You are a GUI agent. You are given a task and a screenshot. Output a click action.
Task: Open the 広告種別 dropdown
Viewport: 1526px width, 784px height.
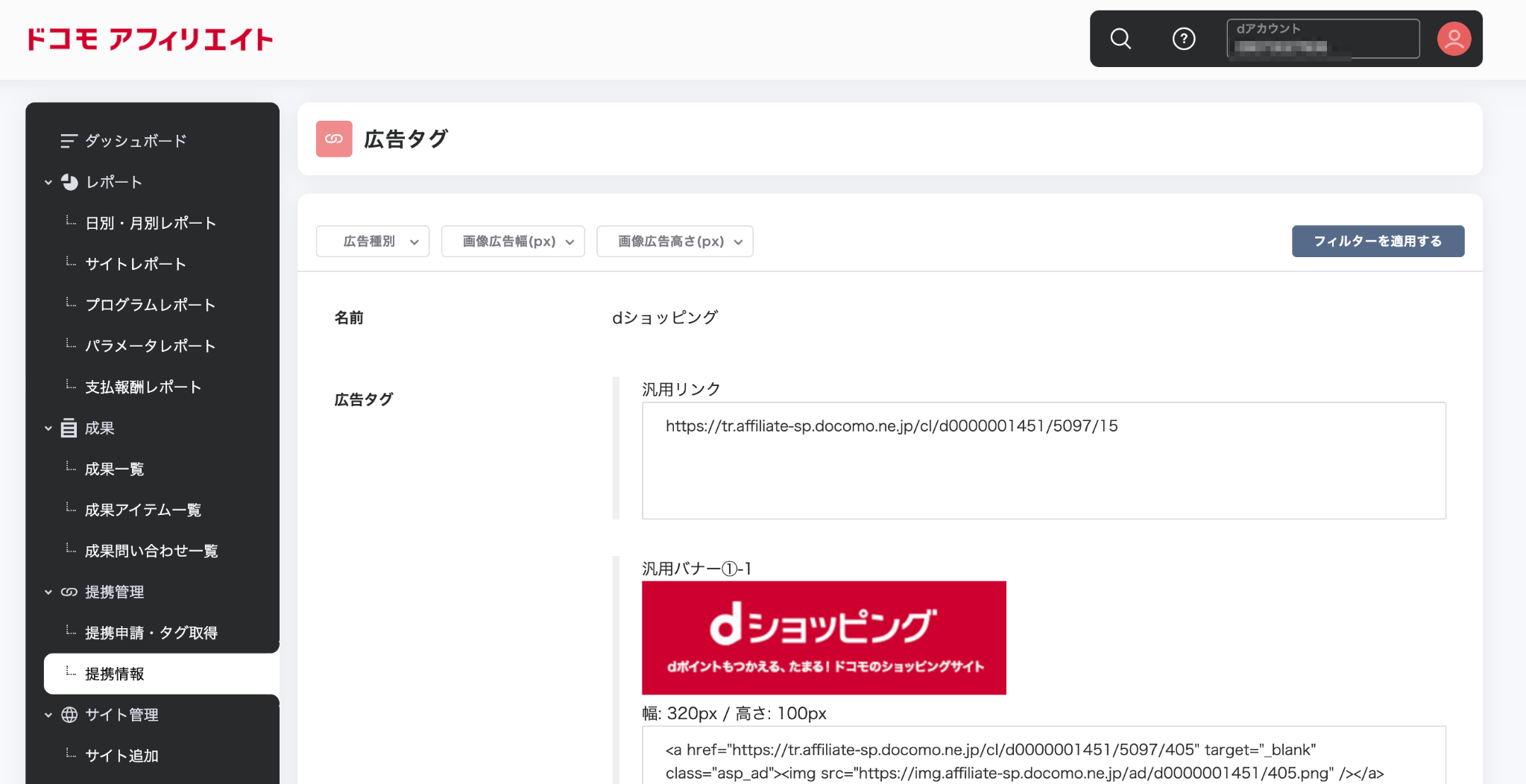373,241
